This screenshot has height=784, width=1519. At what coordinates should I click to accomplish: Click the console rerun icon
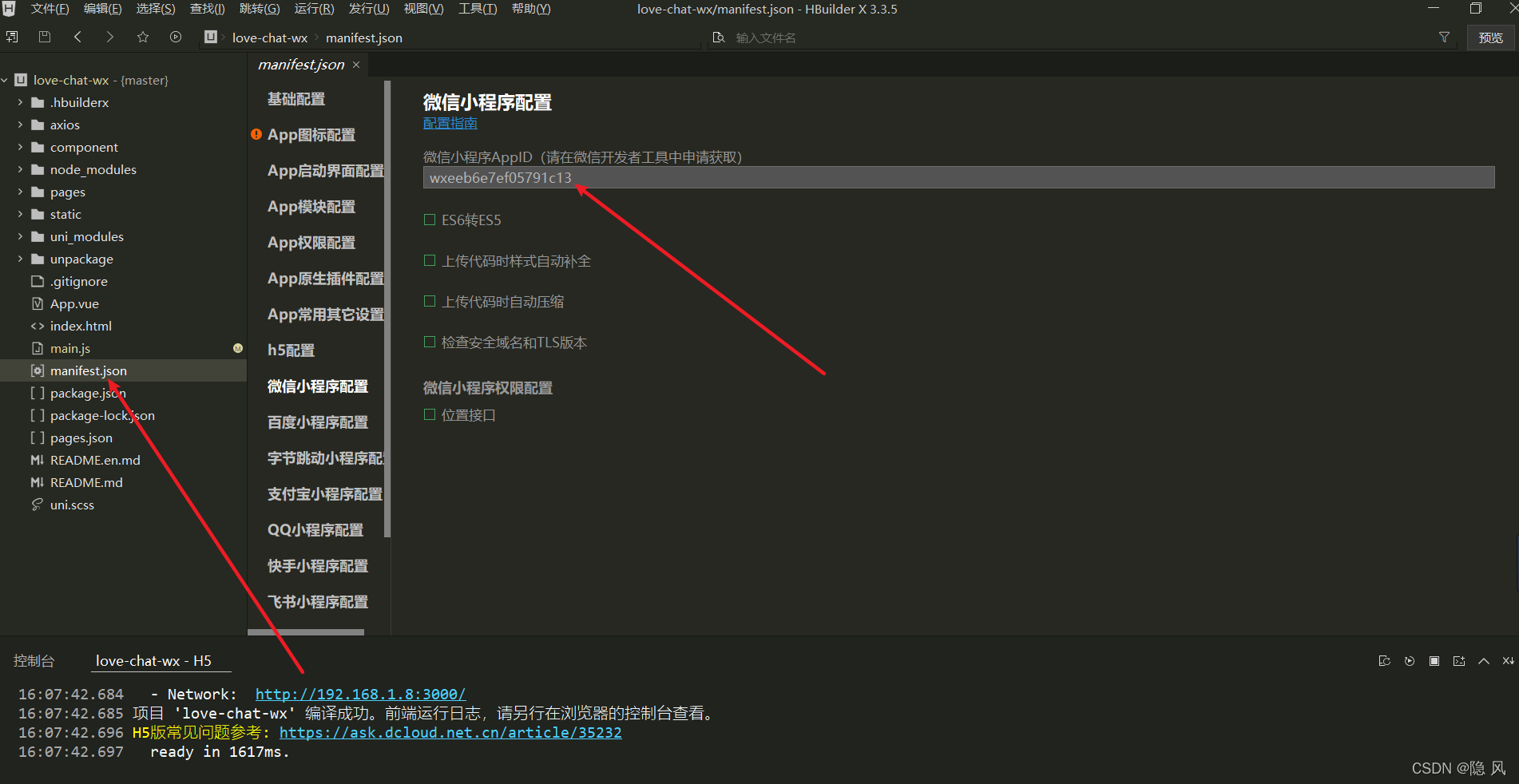[1410, 661]
